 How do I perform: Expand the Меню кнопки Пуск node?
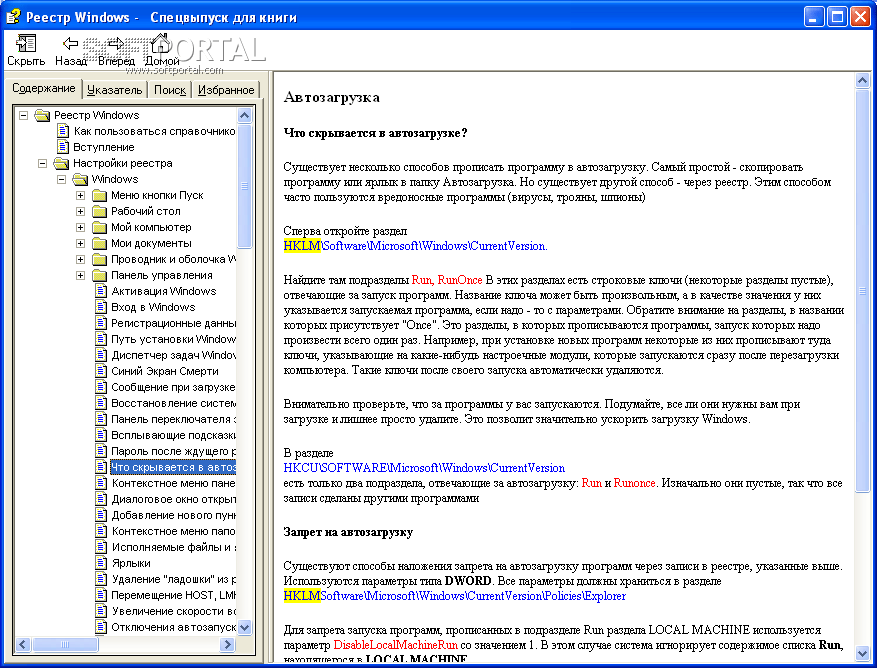81,196
